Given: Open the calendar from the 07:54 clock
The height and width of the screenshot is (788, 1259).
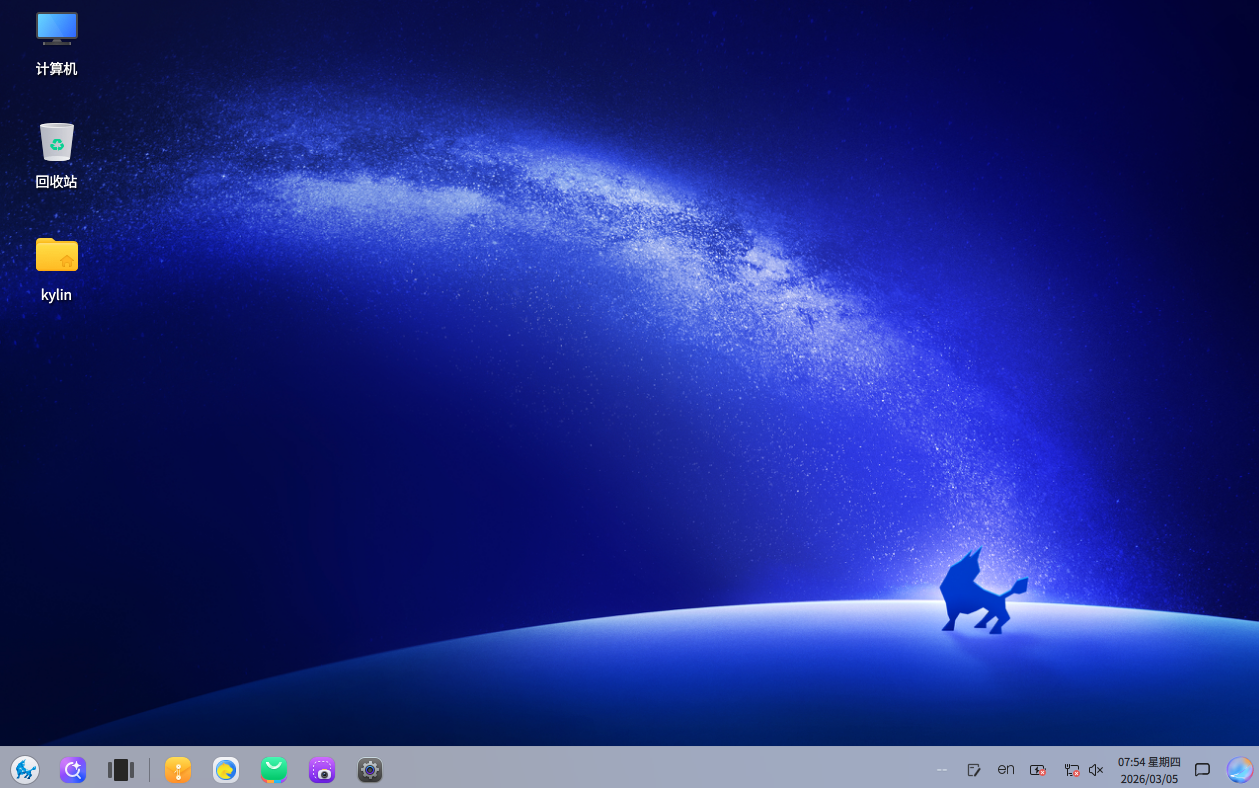Looking at the screenshot, I should [1149, 770].
